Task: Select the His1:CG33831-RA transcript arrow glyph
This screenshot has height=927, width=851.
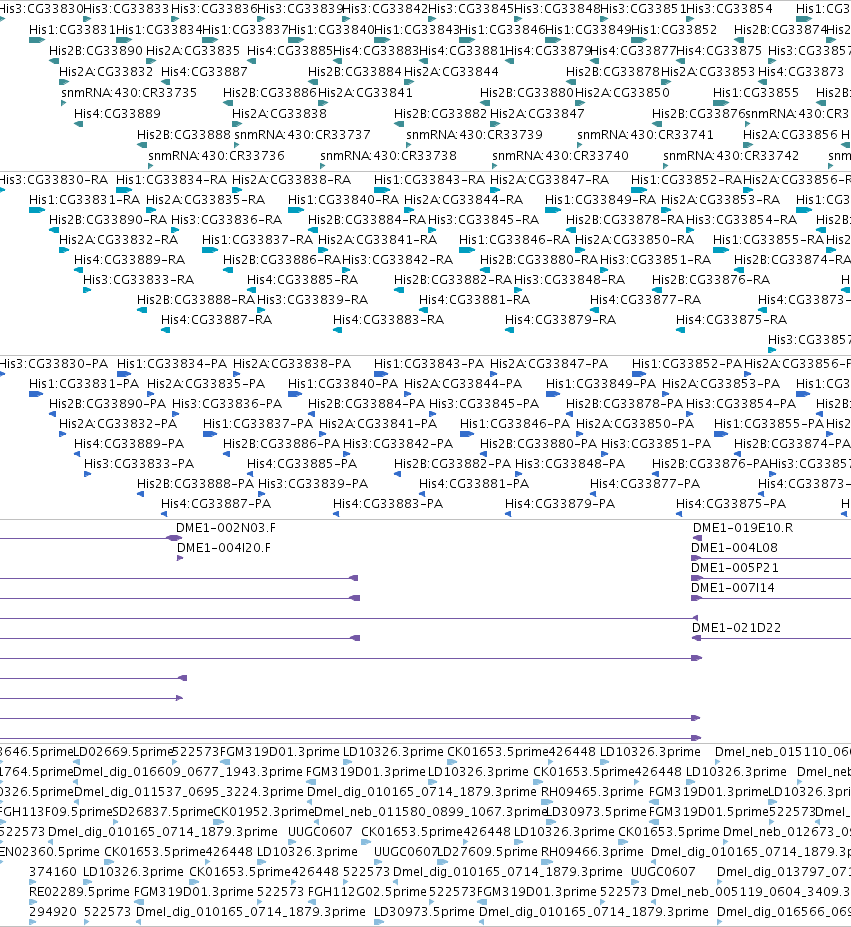Action: click(x=37, y=210)
